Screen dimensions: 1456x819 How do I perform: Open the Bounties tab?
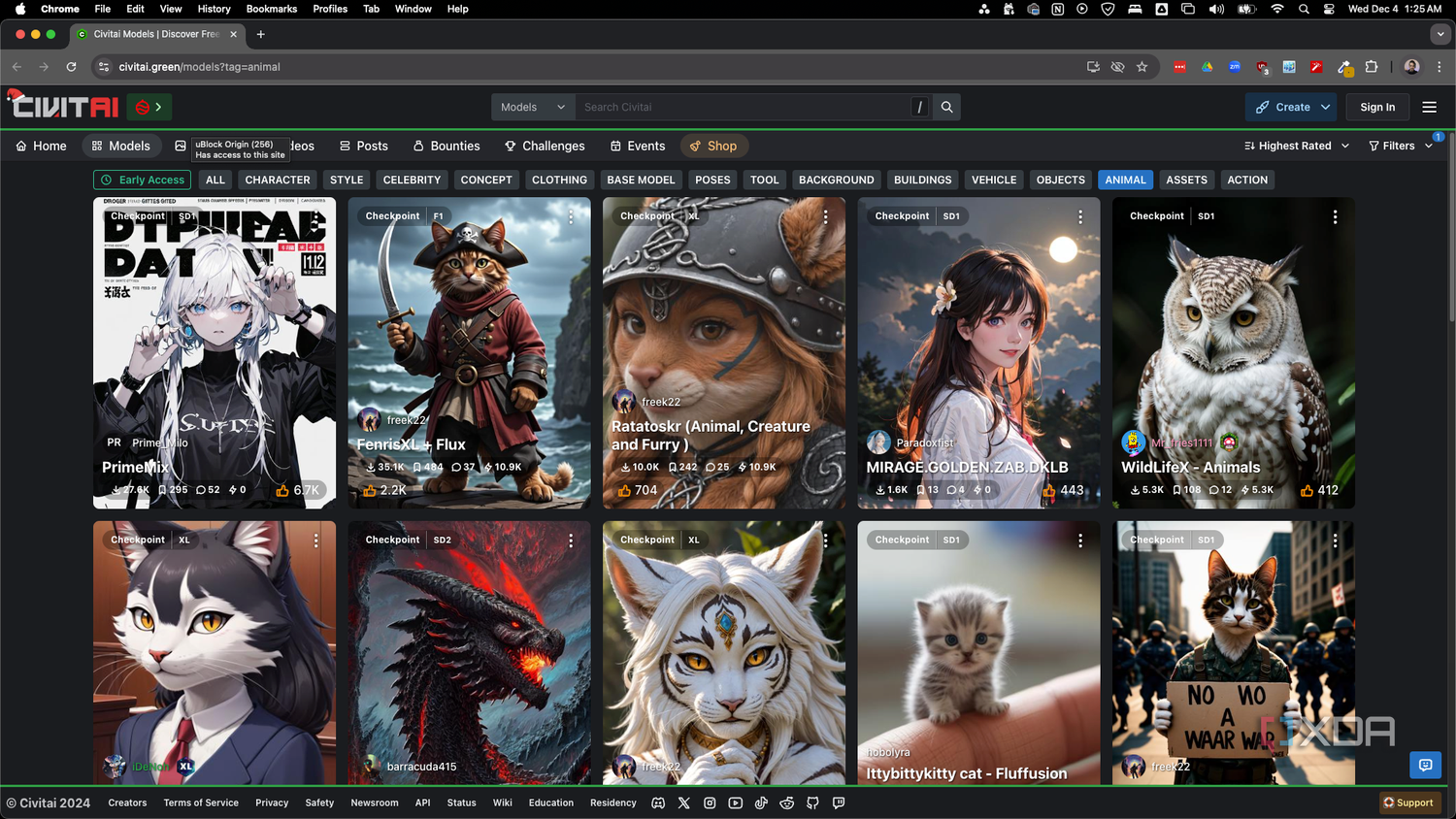(447, 146)
